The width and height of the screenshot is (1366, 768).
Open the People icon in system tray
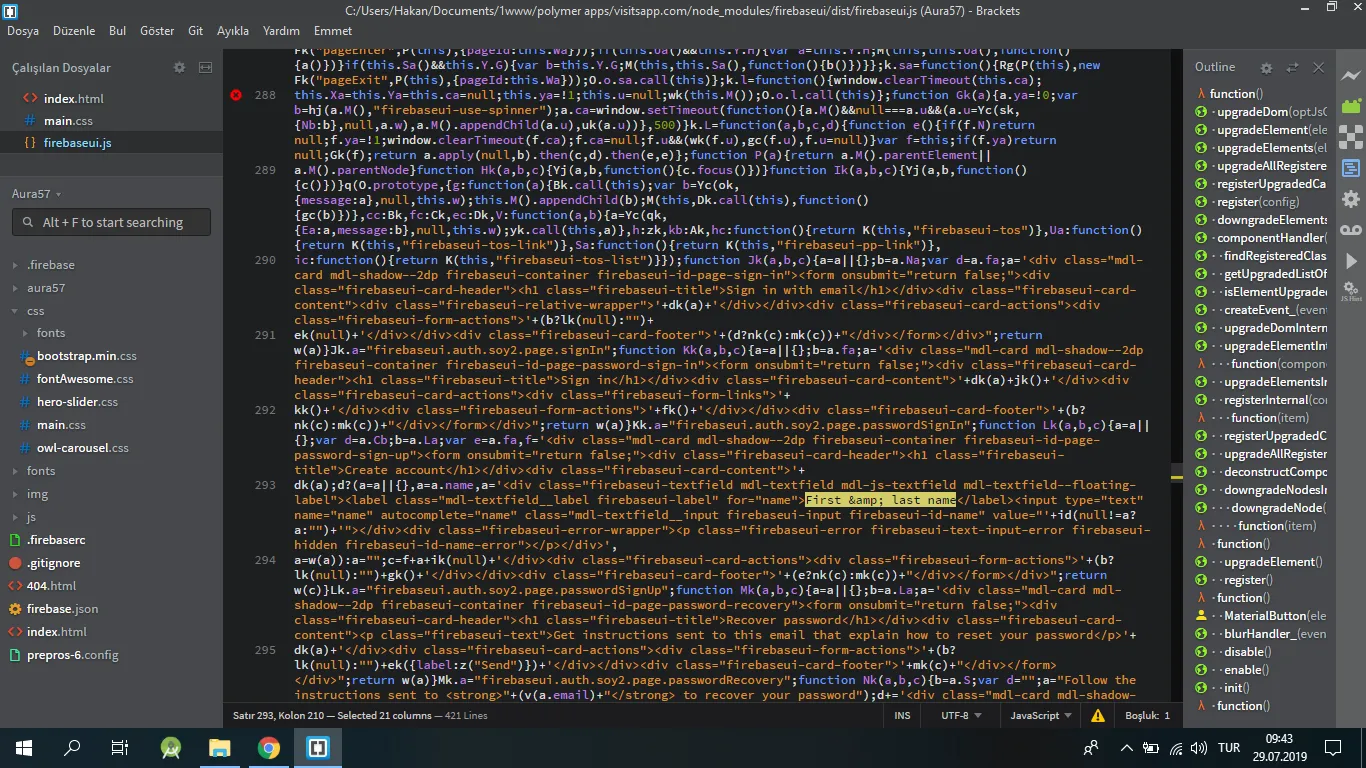click(1091, 747)
